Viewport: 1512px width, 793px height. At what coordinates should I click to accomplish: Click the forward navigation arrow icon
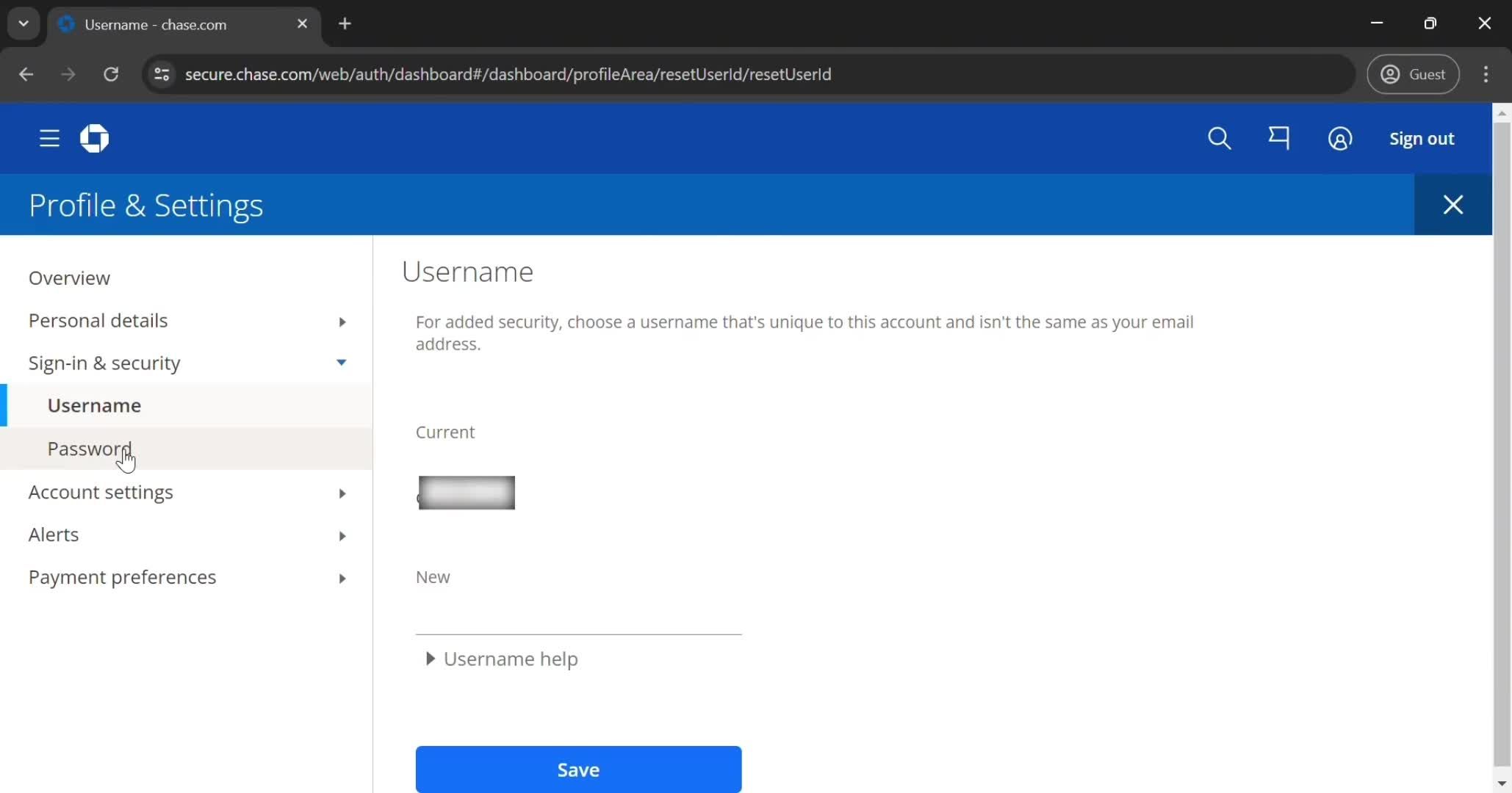pyautogui.click(x=68, y=74)
